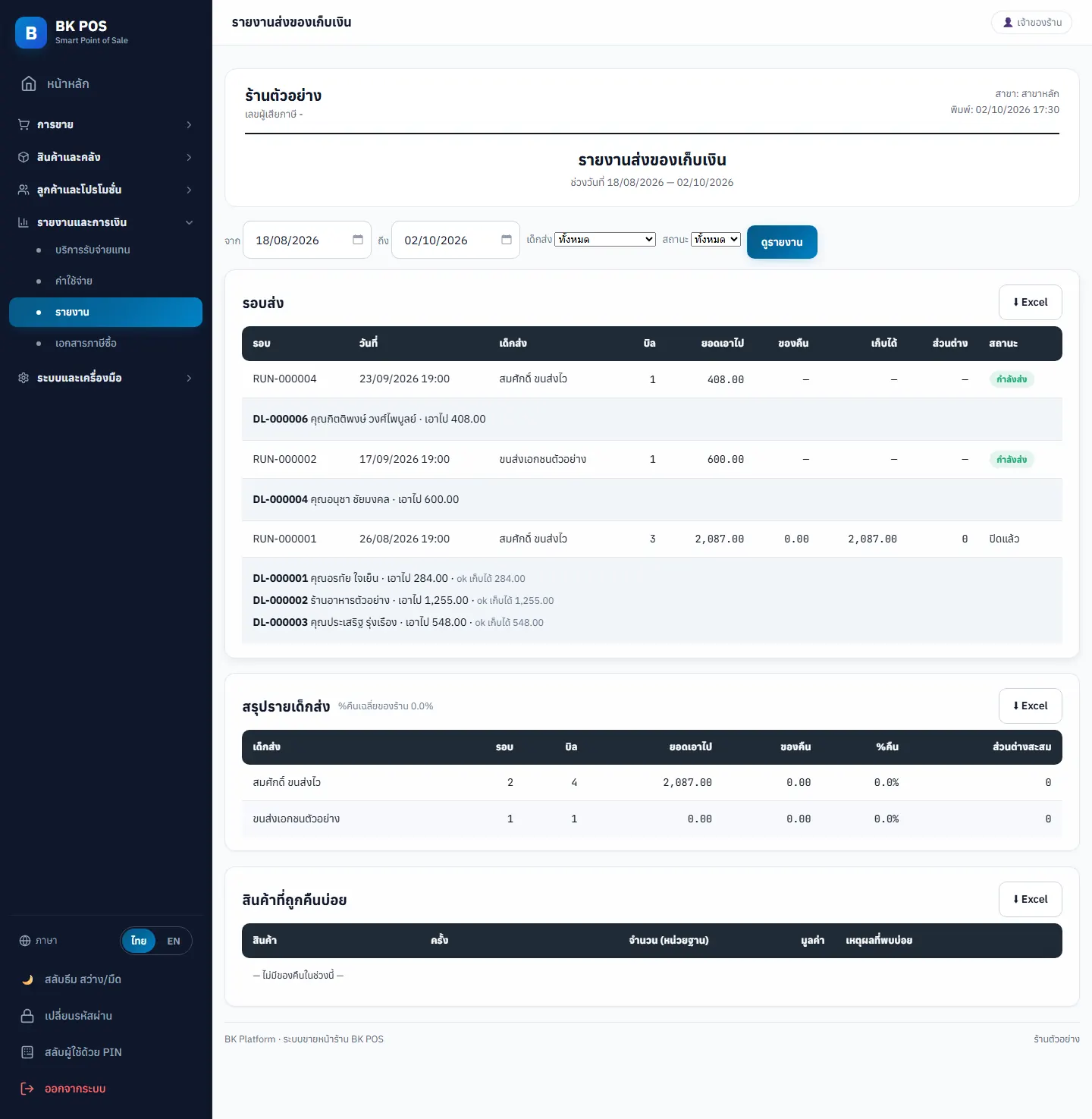Image resolution: width=1092 pixels, height=1119 pixels.
Task: Click the moon theme switch icon
Action: (x=27, y=979)
